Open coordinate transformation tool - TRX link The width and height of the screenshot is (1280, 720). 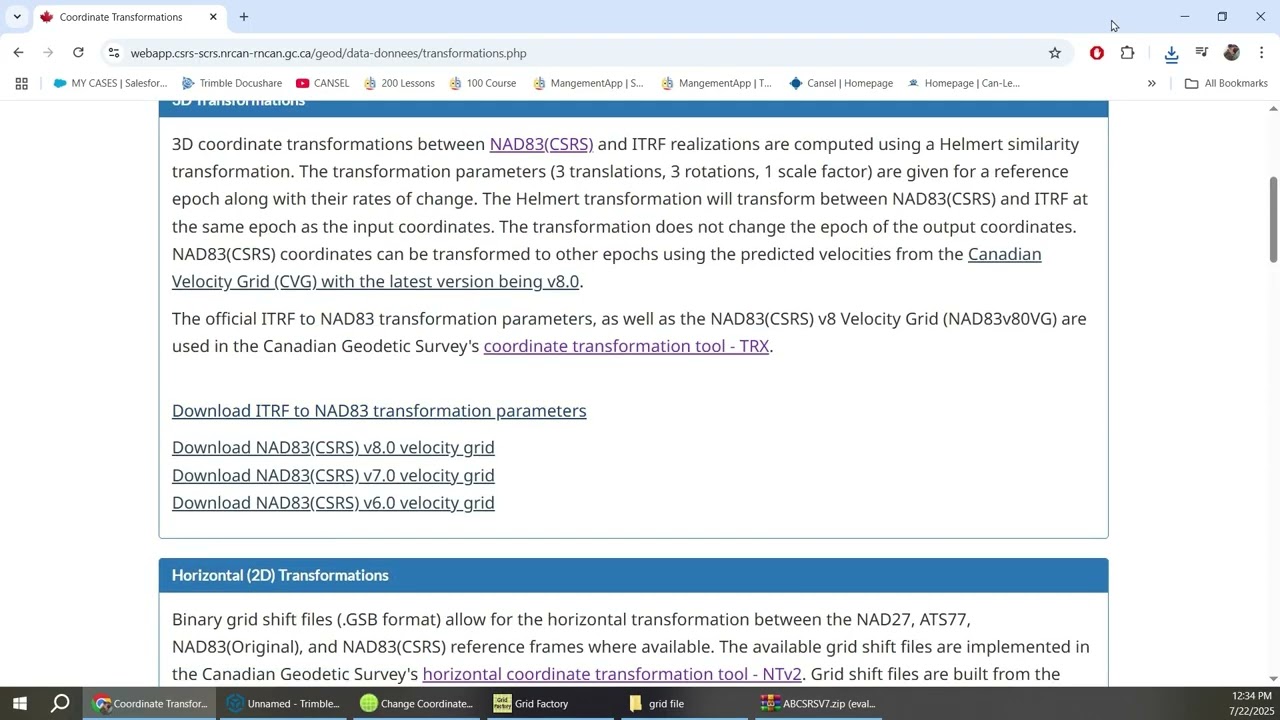point(626,346)
